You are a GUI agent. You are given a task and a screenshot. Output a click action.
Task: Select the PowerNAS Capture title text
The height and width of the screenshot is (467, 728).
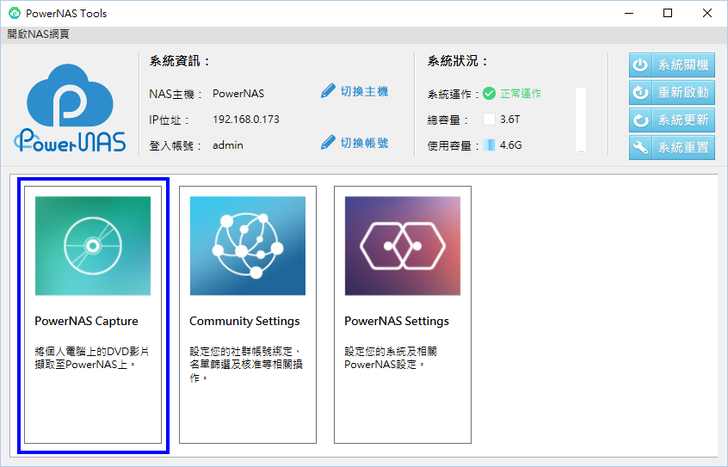[86, 321]
